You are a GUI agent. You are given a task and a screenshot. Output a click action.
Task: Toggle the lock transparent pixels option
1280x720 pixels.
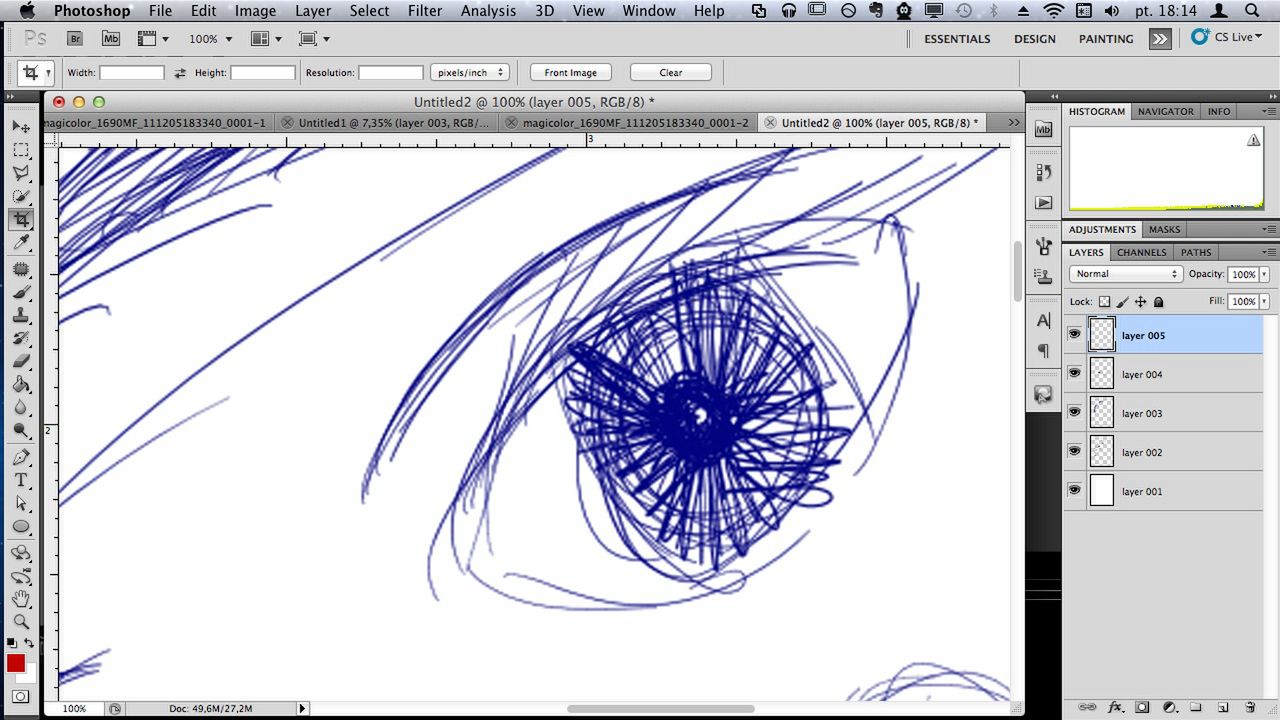[x=1104, y=301]
